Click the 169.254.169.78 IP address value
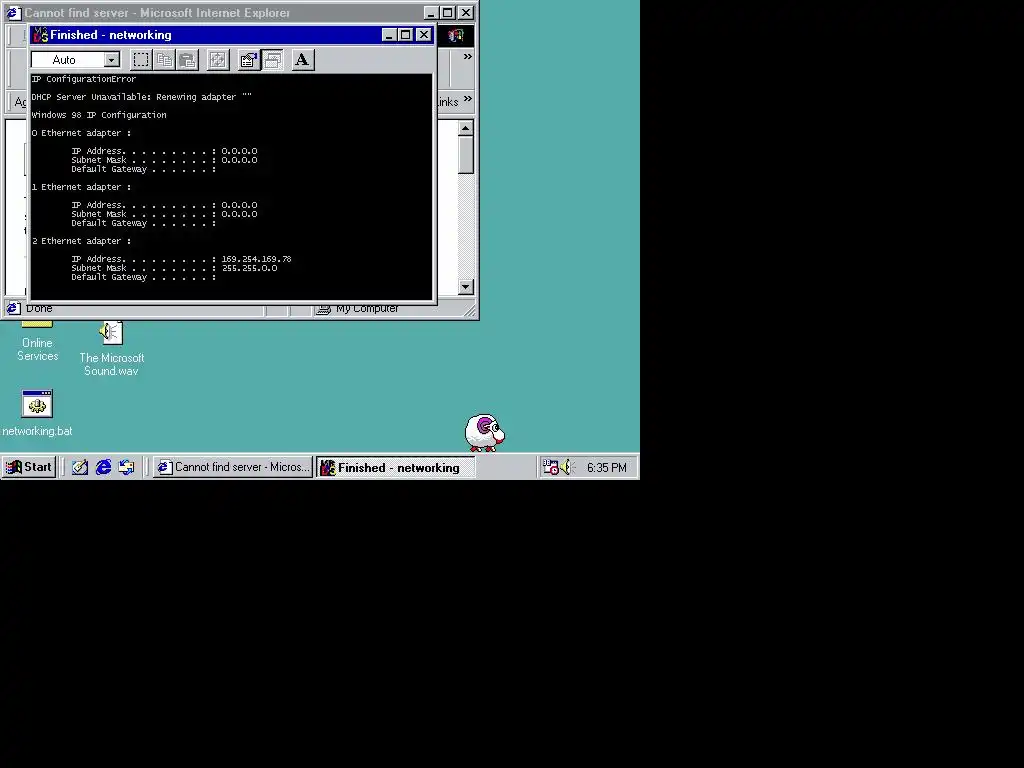 coord(257,259)
